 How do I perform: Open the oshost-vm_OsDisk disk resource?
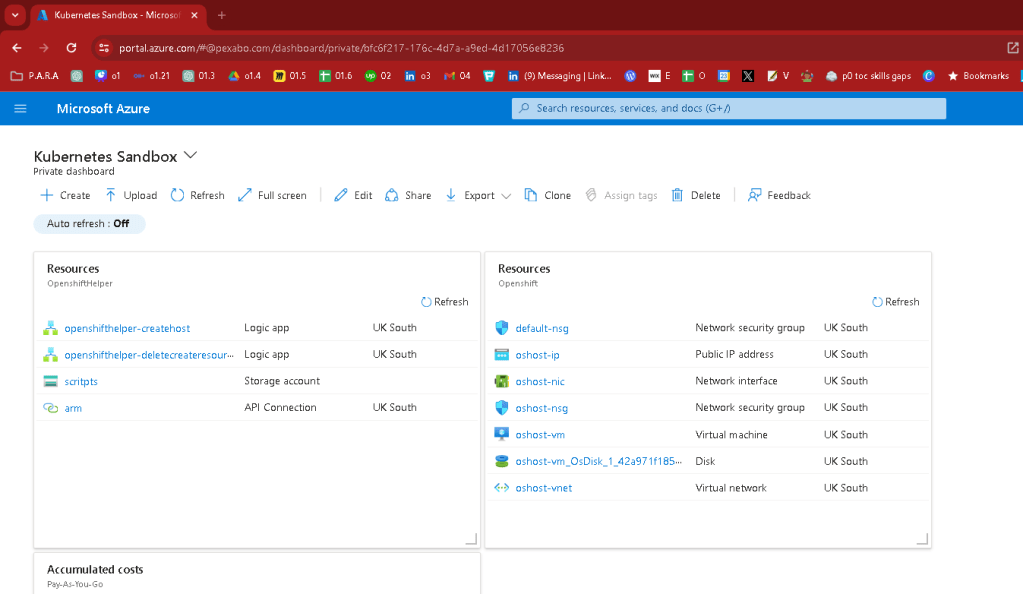(x=598, y=461)
